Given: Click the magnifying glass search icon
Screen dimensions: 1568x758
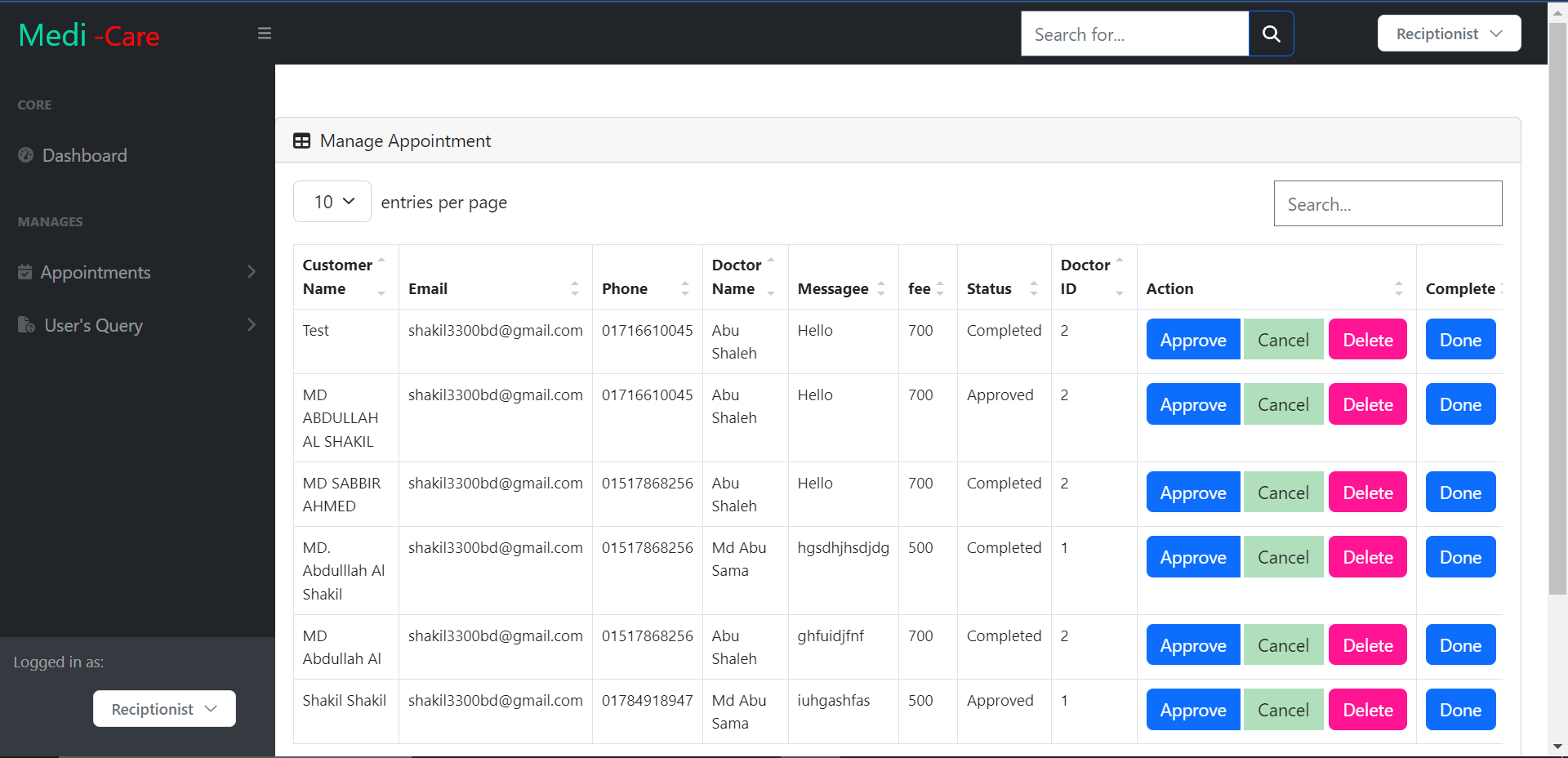Looking at the screenshot, I should [1271, 33].
